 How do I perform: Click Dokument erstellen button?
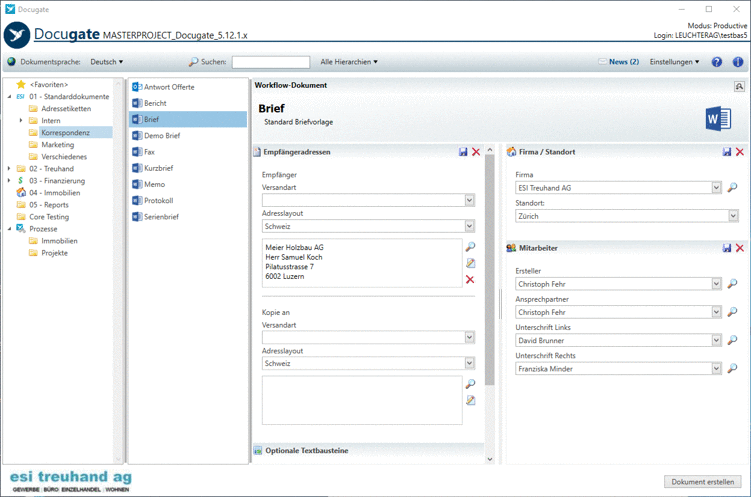[702, 482]
